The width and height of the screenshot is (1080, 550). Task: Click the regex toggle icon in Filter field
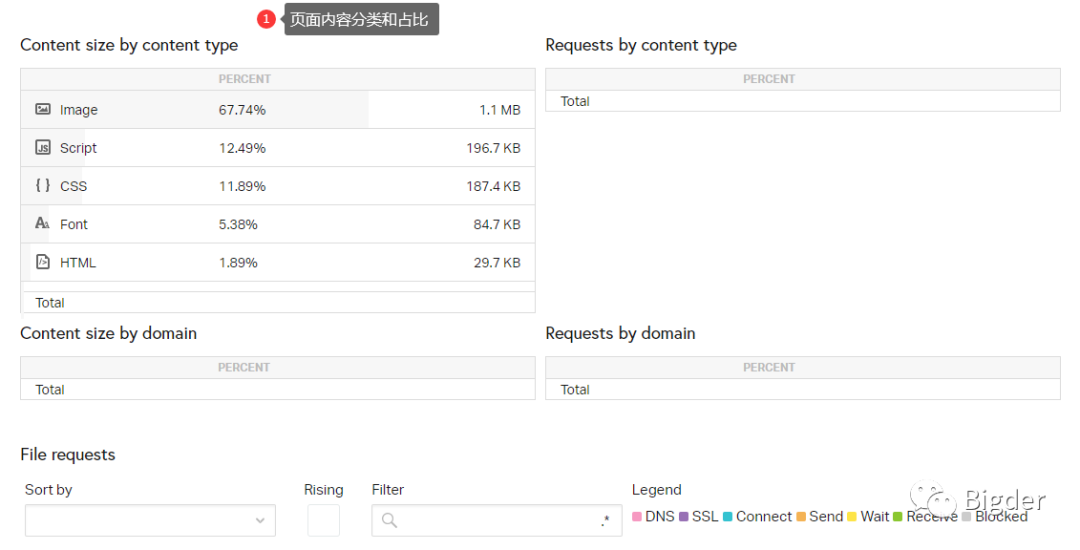[x=605, y=520]
